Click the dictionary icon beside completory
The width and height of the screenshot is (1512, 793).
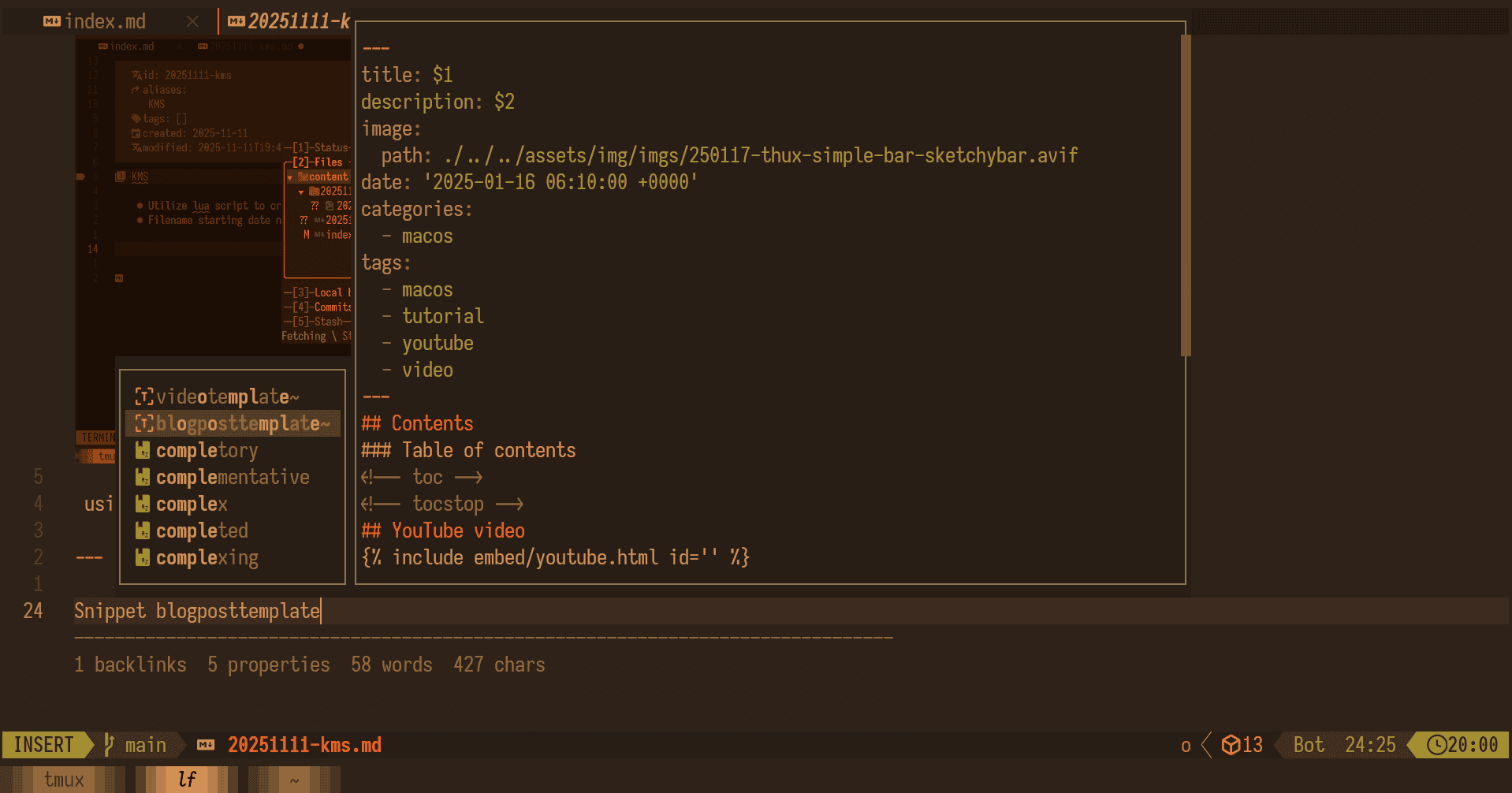(143, 450)
